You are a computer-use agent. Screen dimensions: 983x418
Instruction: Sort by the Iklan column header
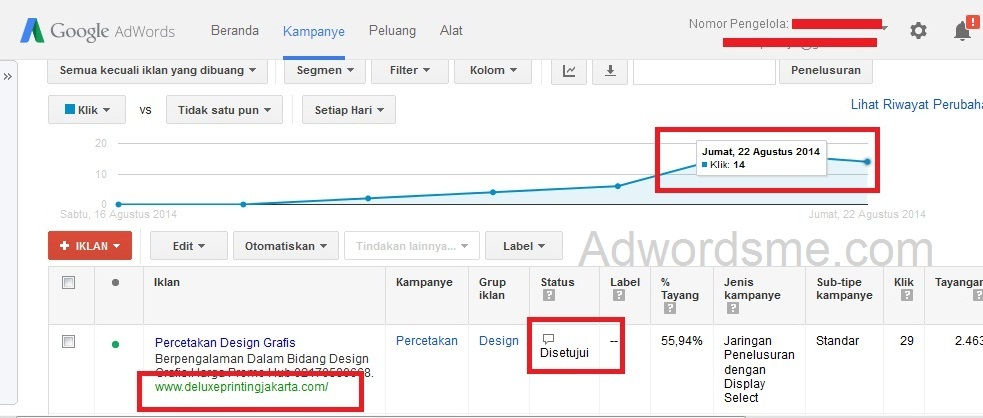coord(167,283)
